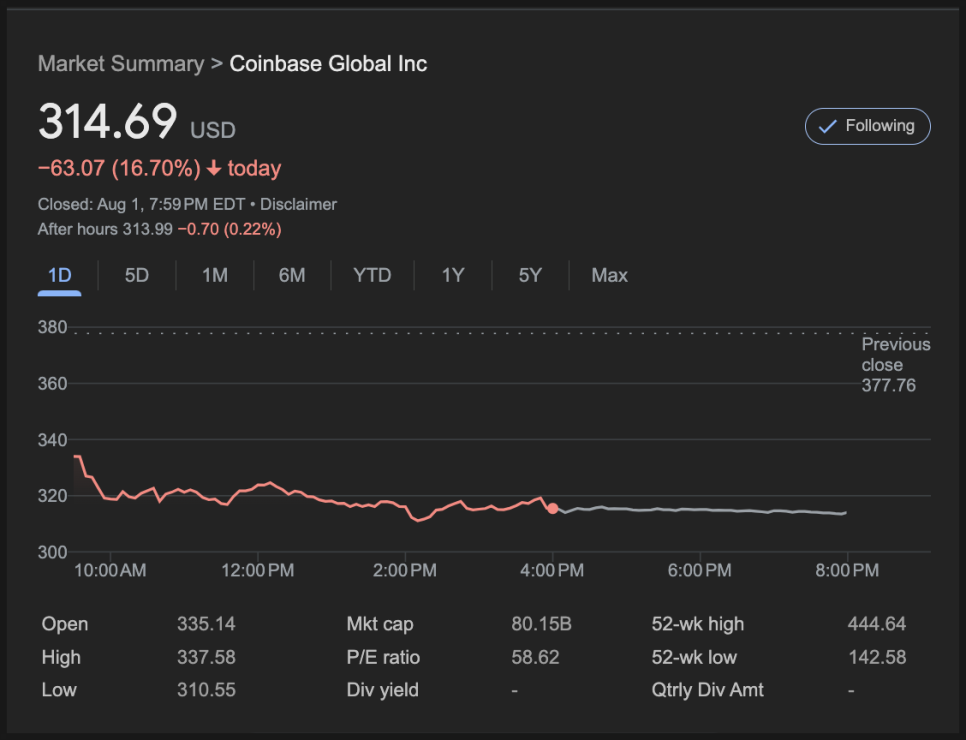
Task: View the 5Y chart range
Action: pyautogui.click(x=530, y=275)
